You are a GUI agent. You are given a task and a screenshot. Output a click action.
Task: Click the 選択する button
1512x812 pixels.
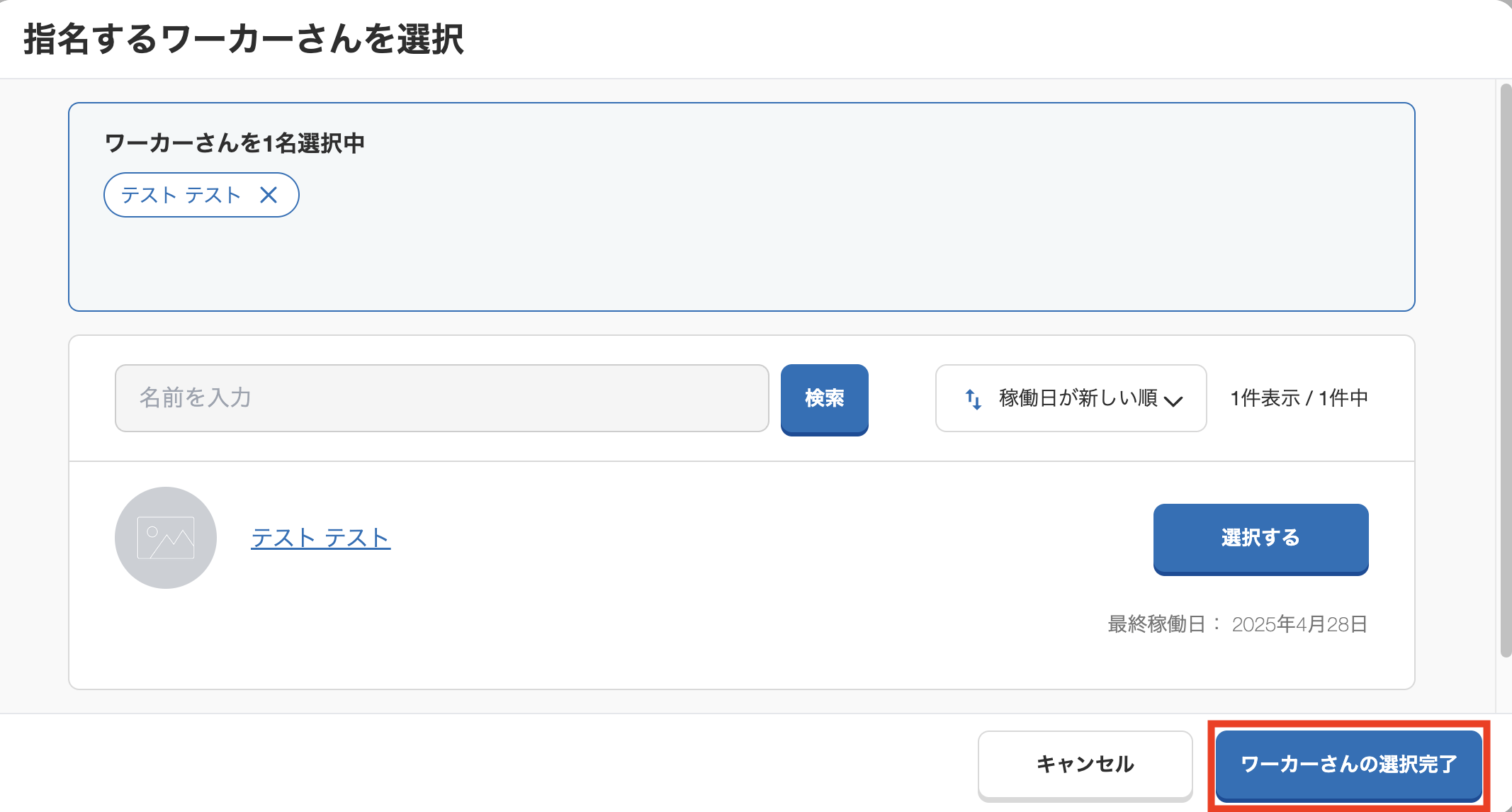(1260, 538)
